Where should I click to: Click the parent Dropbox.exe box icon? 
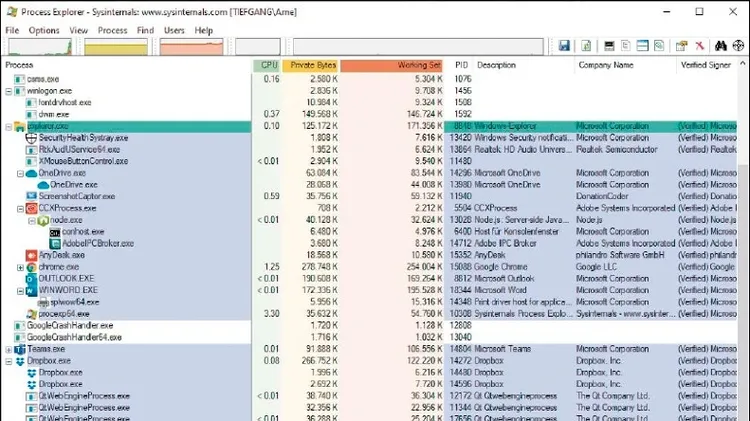click(20, 361)
